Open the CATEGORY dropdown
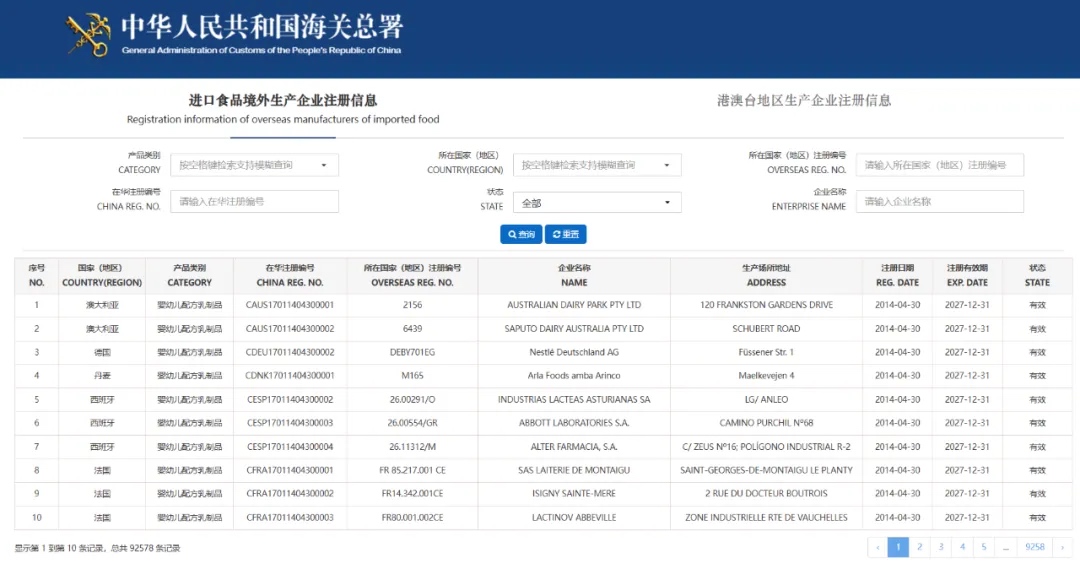 click(254, 165)
